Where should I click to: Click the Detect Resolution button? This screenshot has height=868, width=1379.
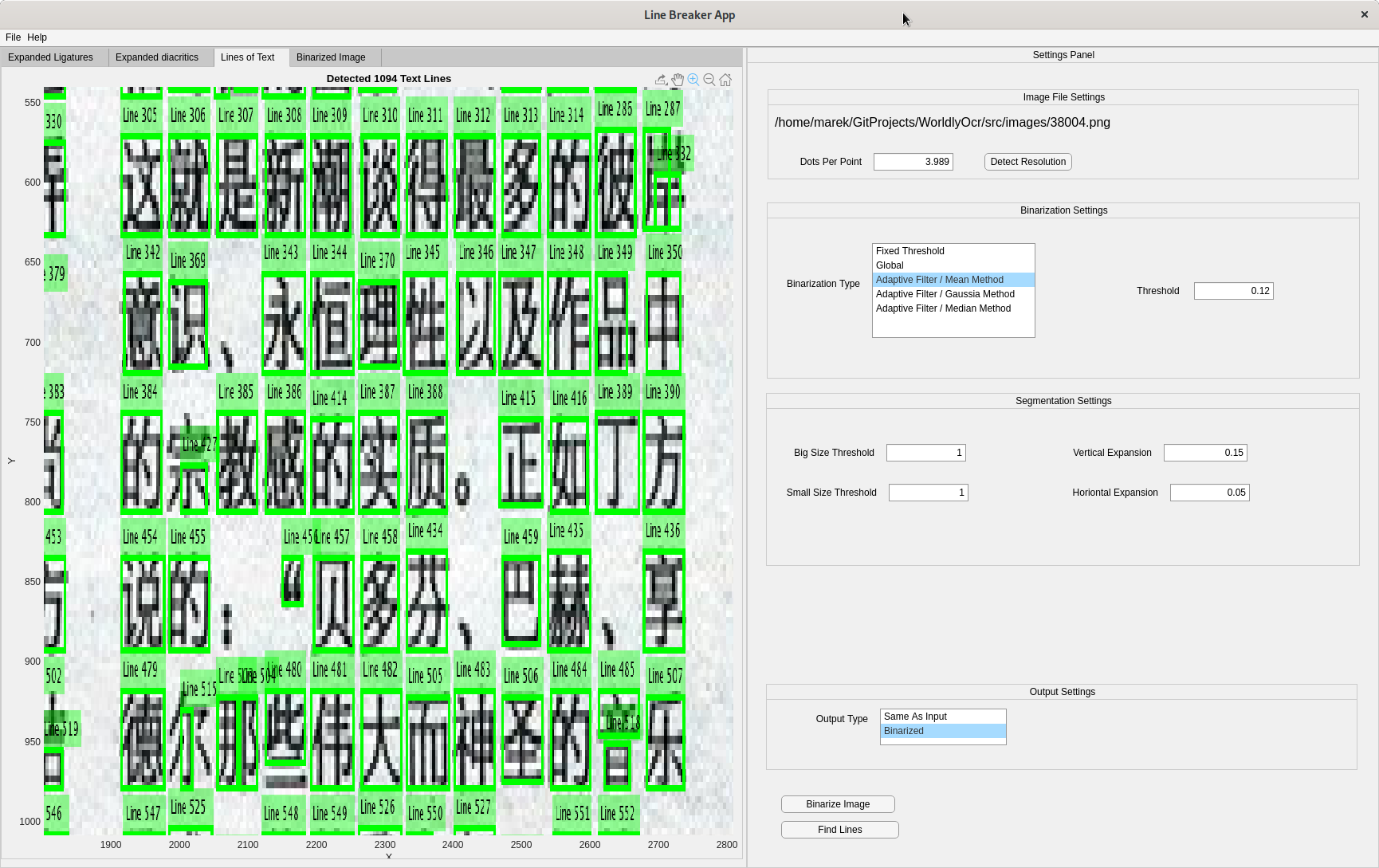(1028, 162)
